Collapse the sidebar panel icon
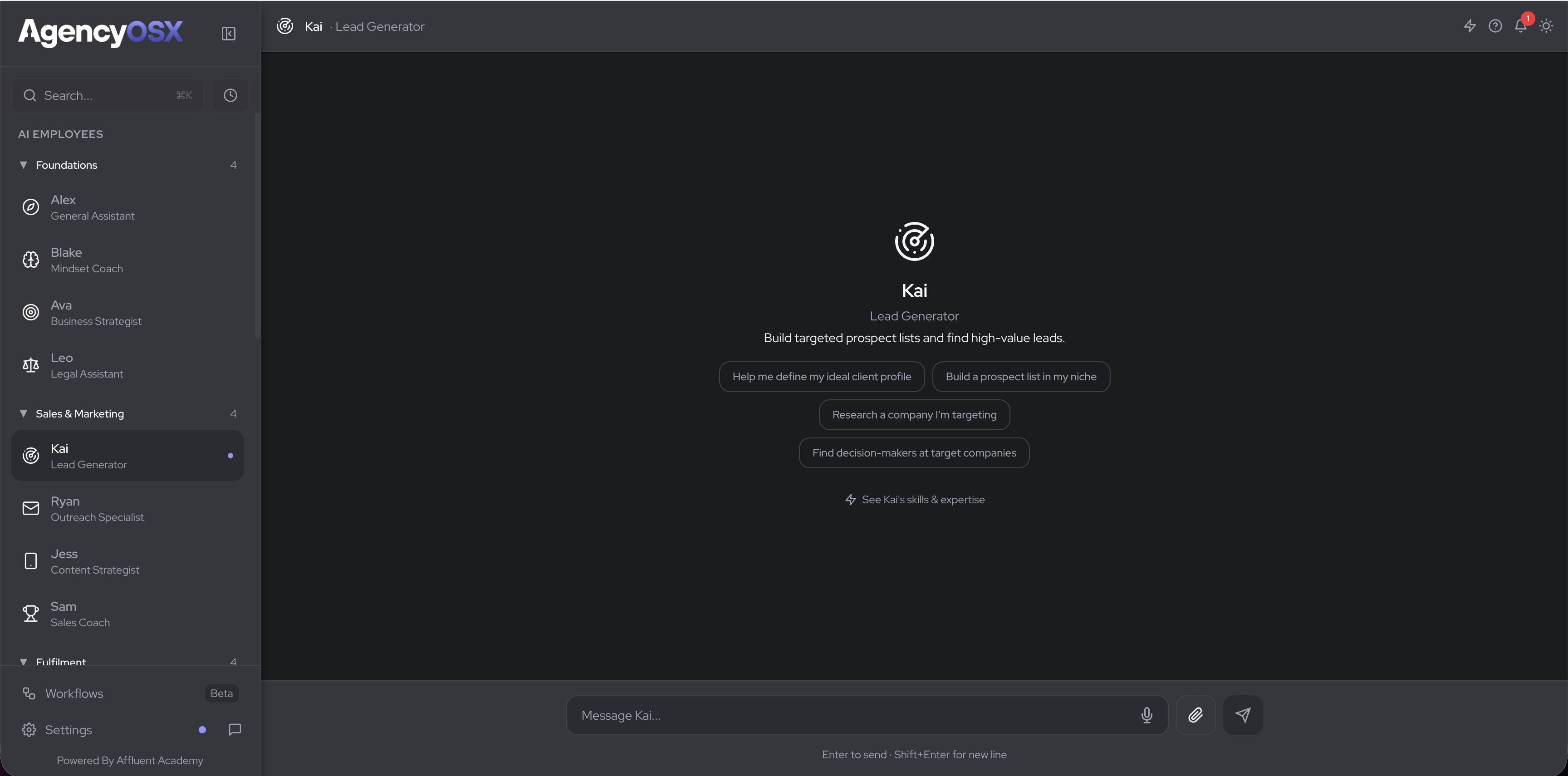Screen dimensions: 1568x776 228,34
